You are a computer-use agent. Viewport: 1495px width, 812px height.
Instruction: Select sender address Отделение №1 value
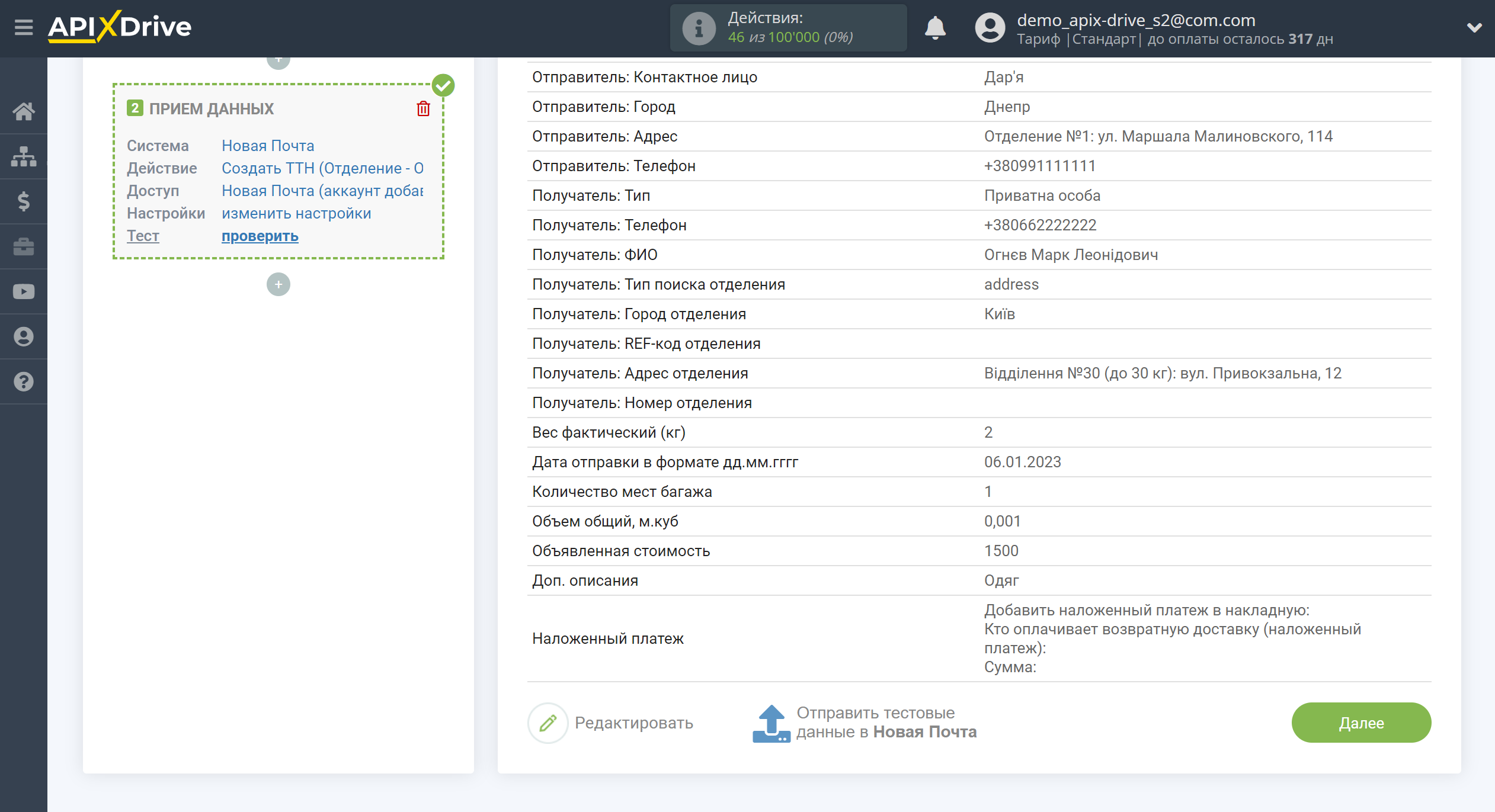click(1158, 136)
